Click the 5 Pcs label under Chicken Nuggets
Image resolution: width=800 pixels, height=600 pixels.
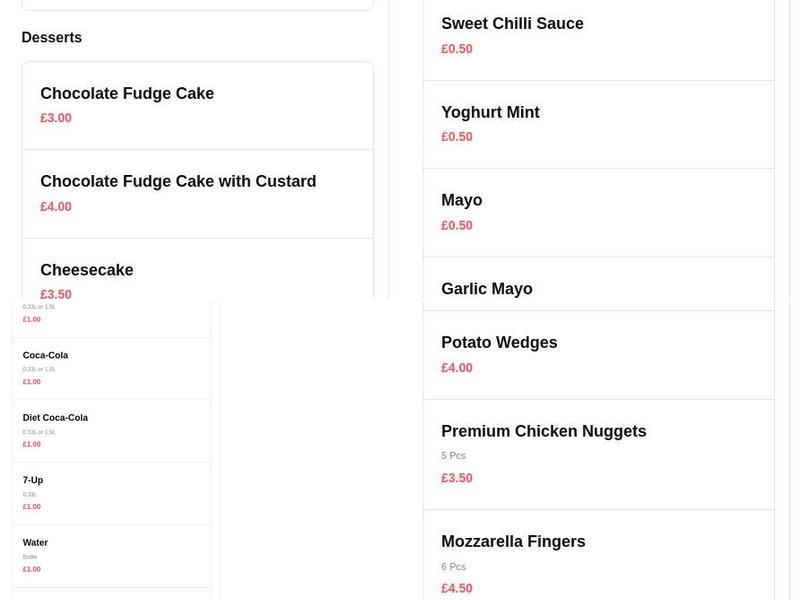coord(453,455)
